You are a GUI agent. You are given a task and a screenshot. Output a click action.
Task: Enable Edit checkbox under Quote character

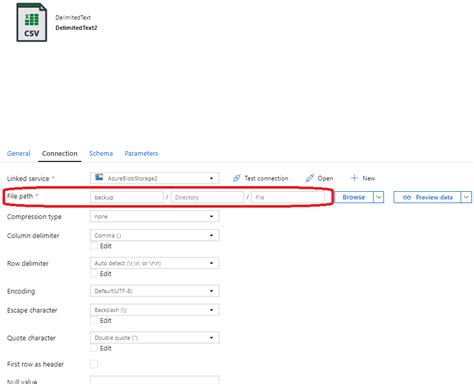click(x=94, y=348)
